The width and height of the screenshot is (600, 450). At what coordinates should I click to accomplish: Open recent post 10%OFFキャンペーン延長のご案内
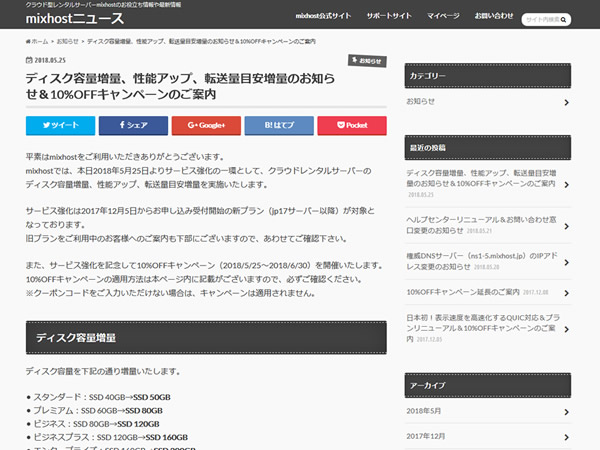(x=463, y=292)
